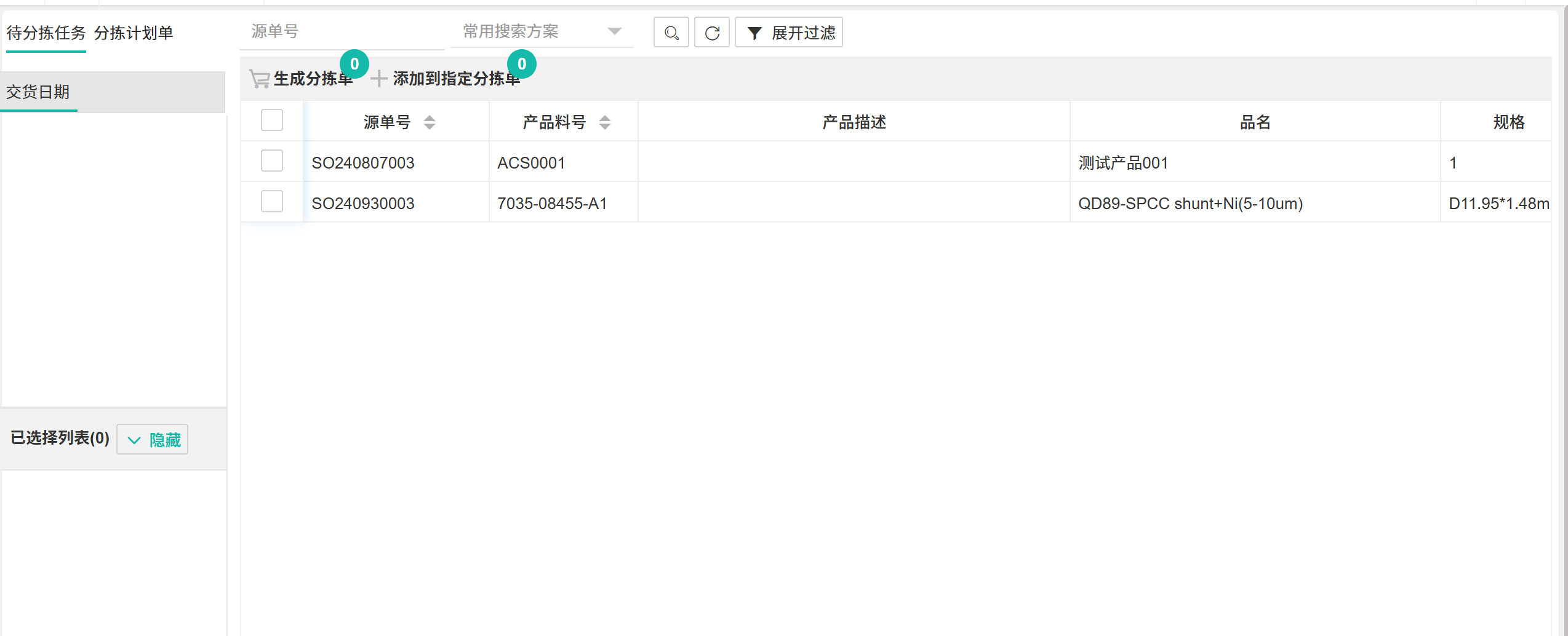
Task: Click the shopping cart generate icon
Action: 259,79
